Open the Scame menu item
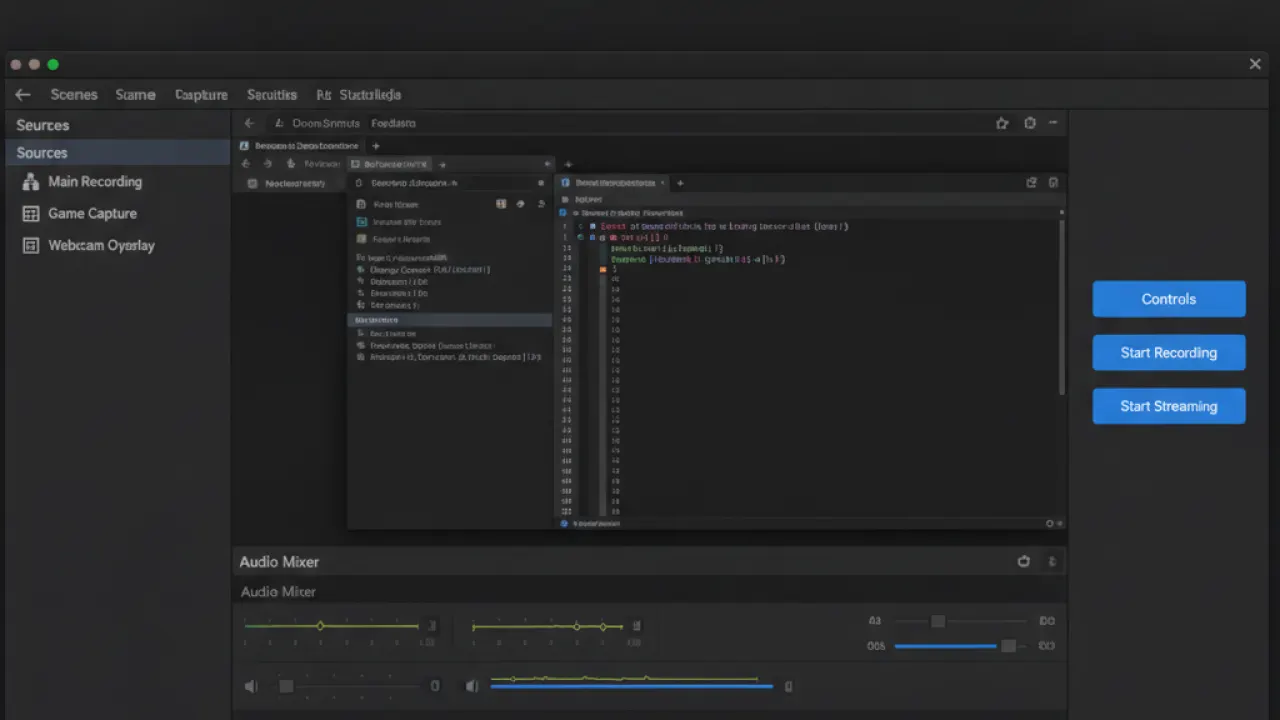This screenshot has height=720, width=1280. pos(135,95)
